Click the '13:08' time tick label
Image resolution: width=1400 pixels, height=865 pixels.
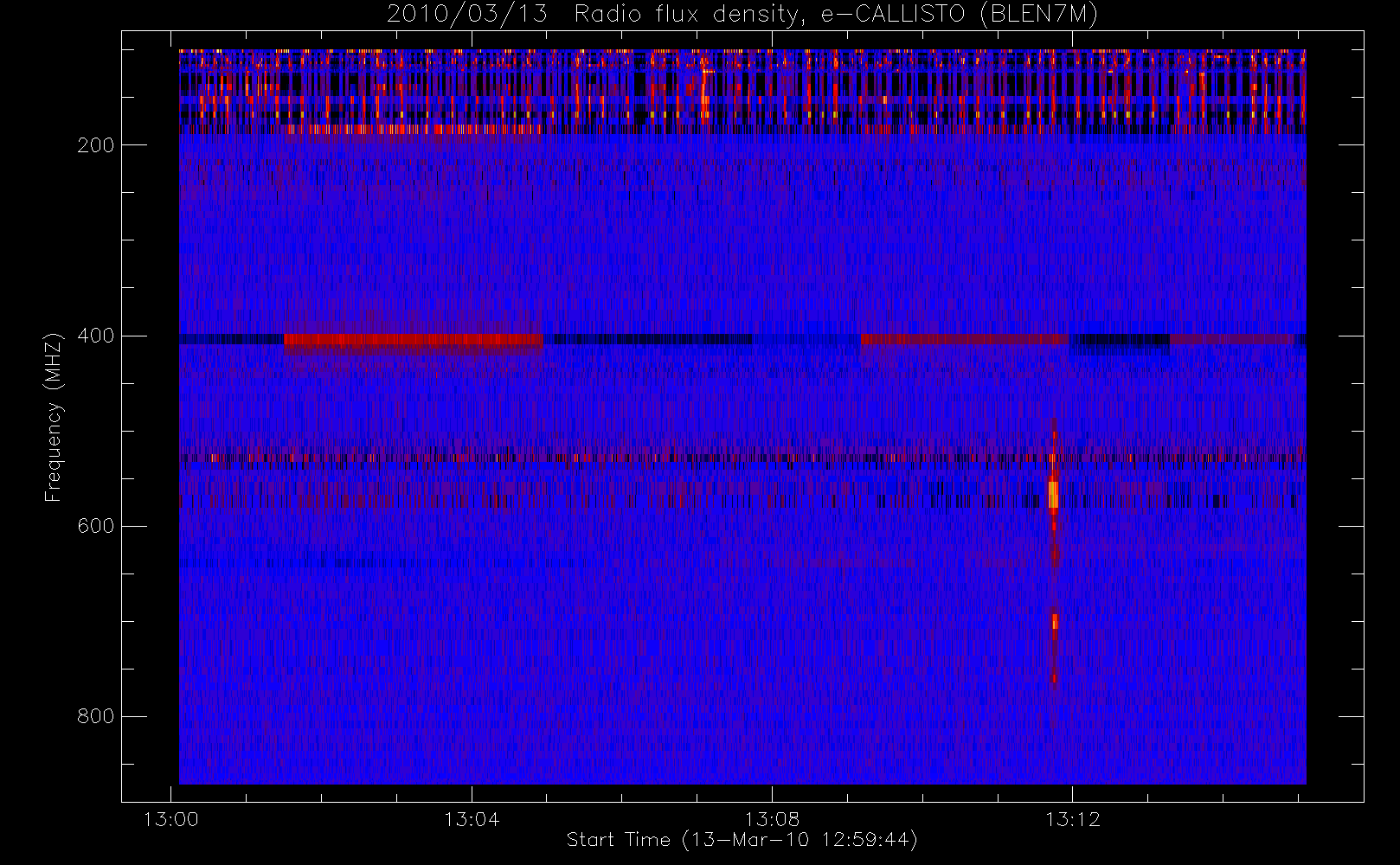pos(772,819)
